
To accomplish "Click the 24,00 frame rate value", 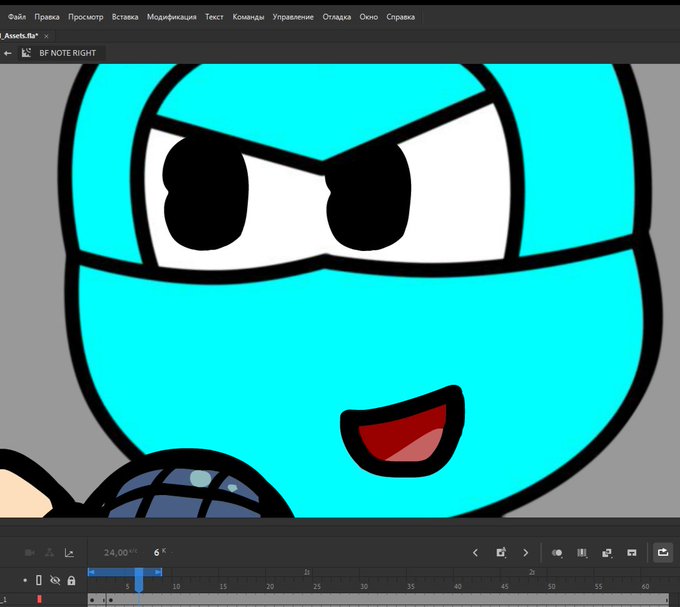I will pos(116,552).
